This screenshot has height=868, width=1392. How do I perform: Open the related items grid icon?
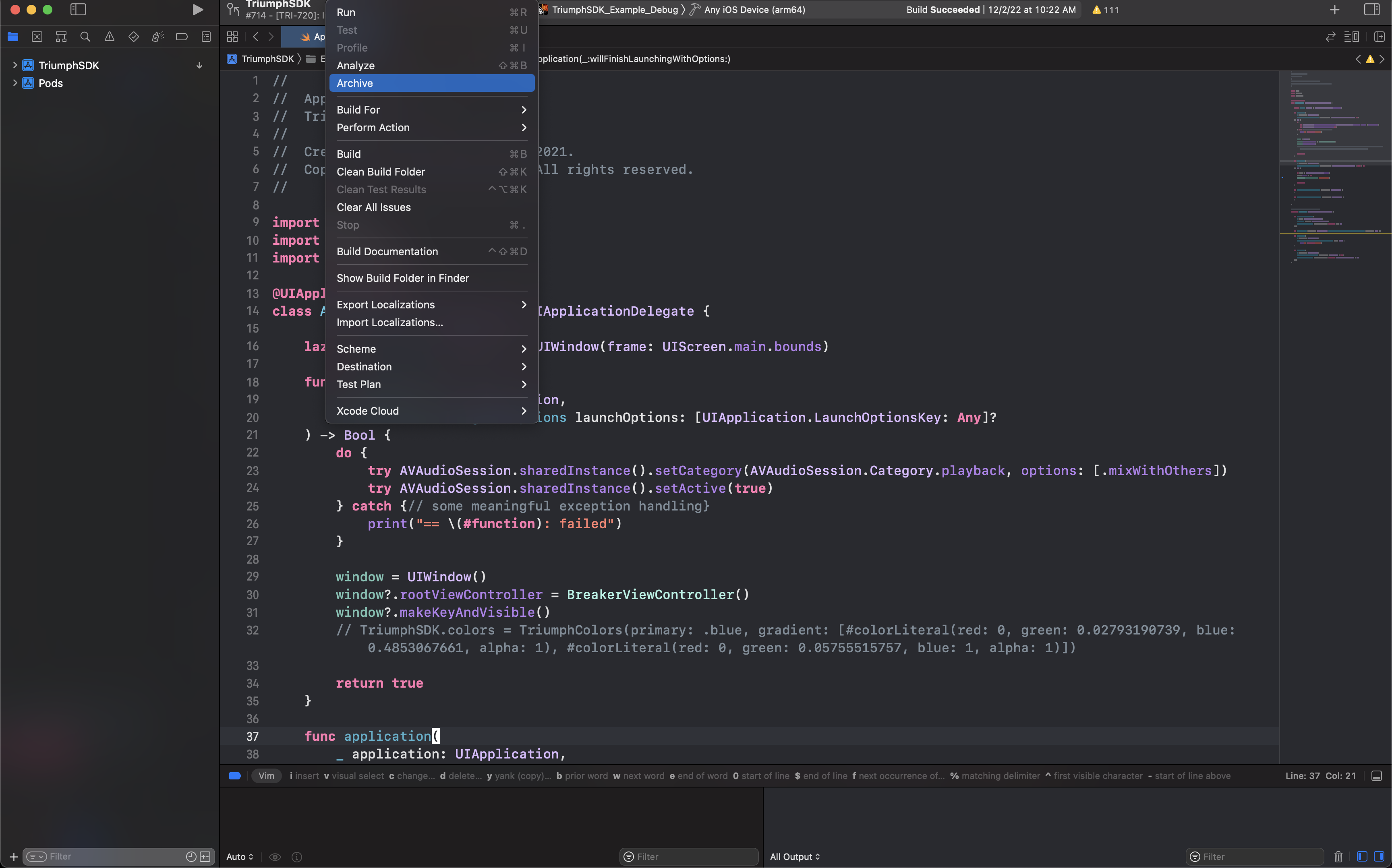(x=232, y=37)
